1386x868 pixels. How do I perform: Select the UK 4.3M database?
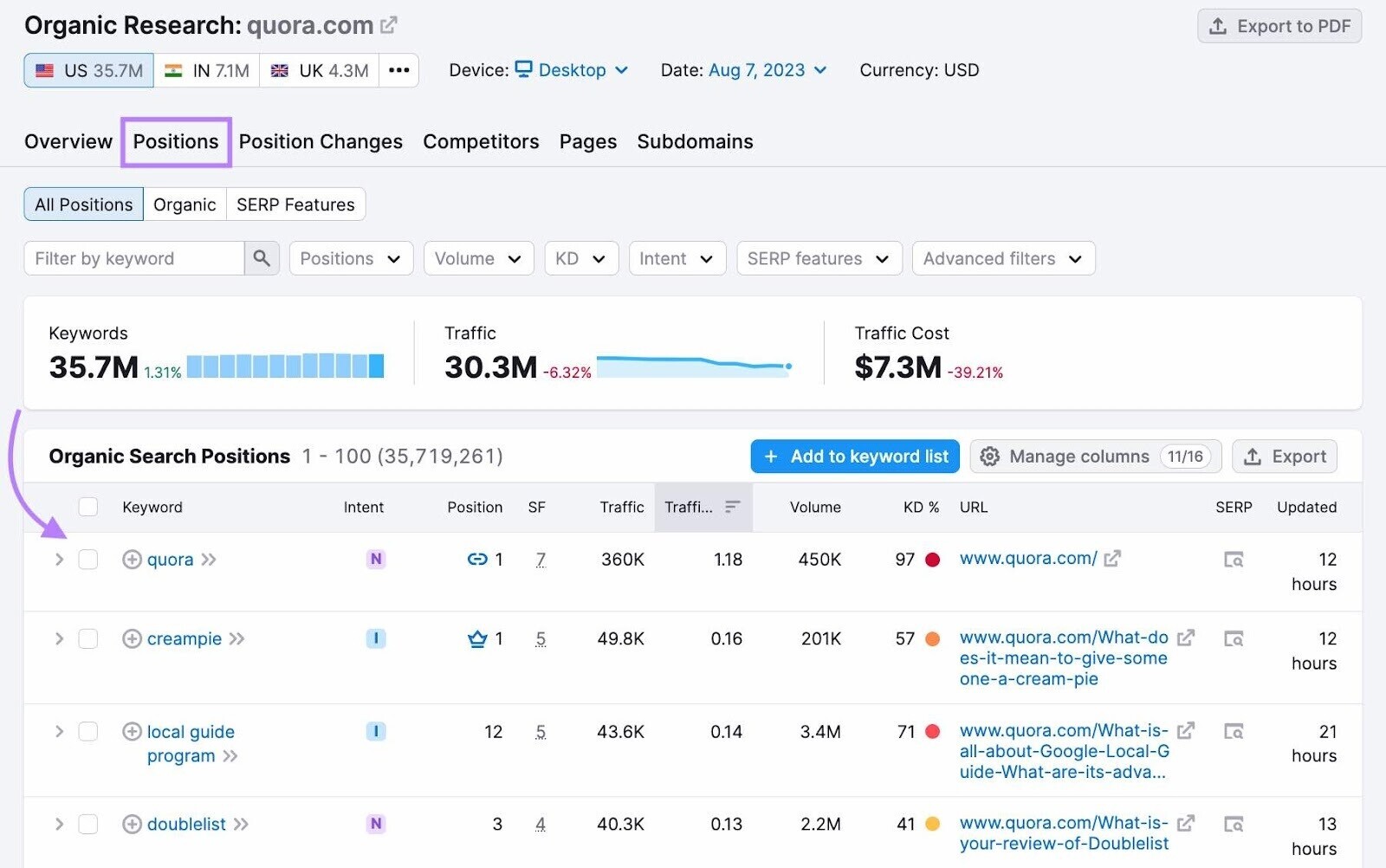coord(320,70)
